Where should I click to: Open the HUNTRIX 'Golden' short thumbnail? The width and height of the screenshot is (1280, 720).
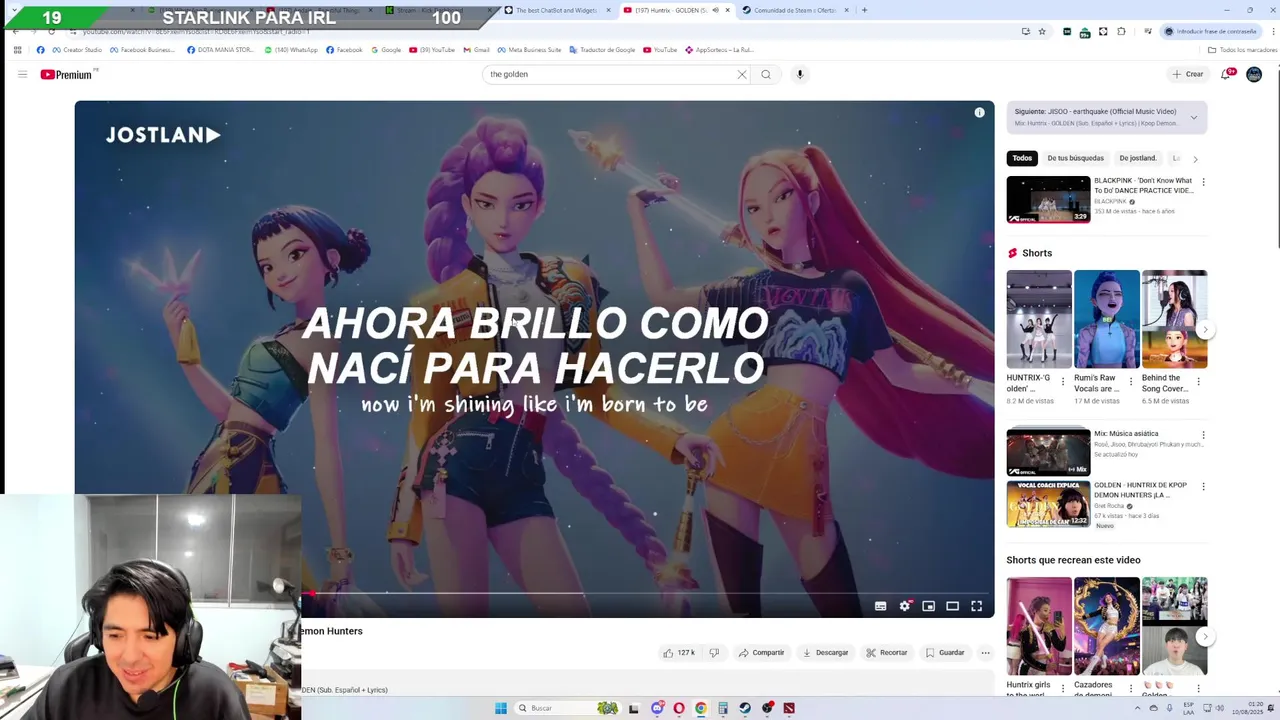click(x=1039, y=319)
